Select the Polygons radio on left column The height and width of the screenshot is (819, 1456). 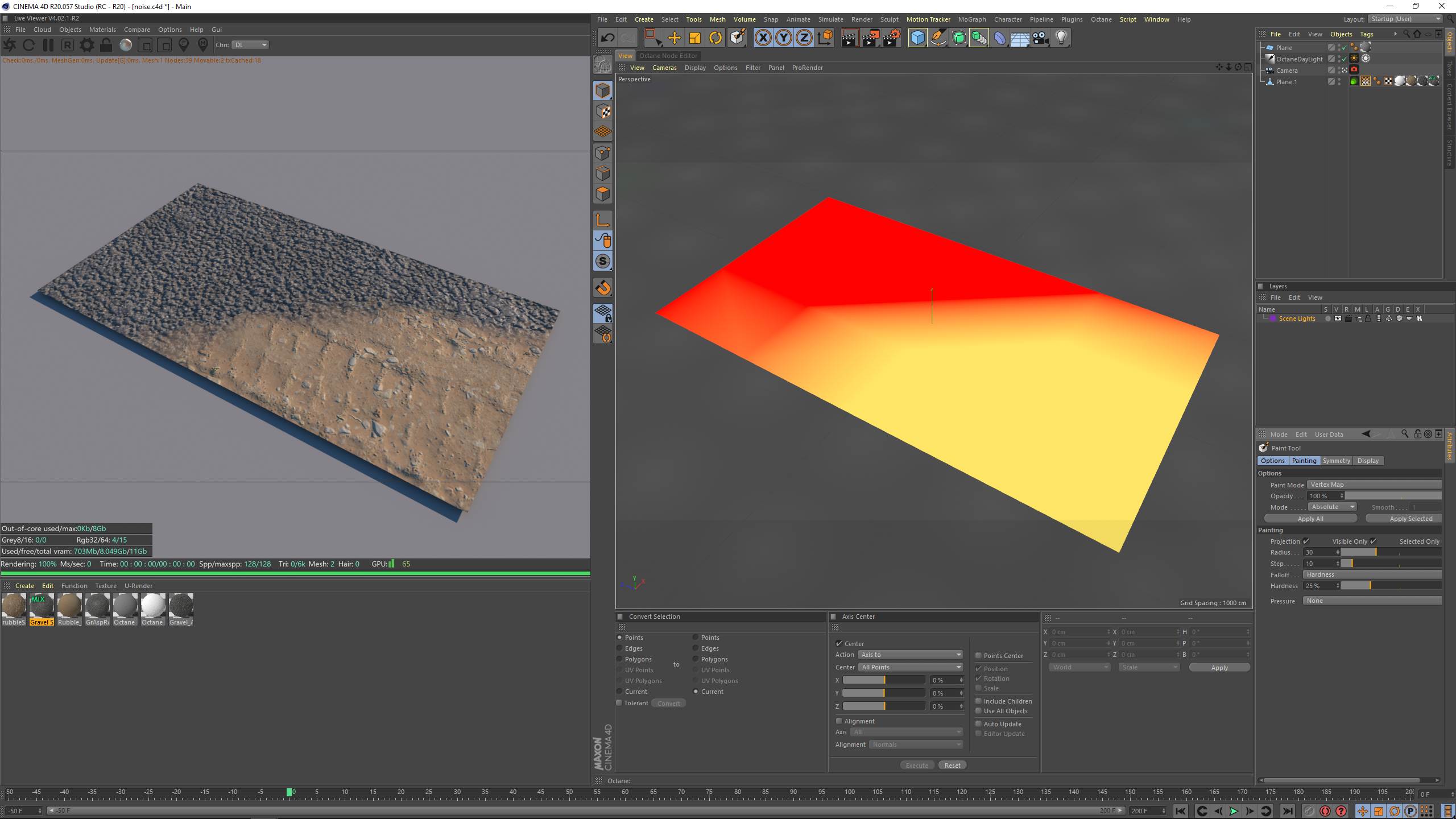click(620, 659)
